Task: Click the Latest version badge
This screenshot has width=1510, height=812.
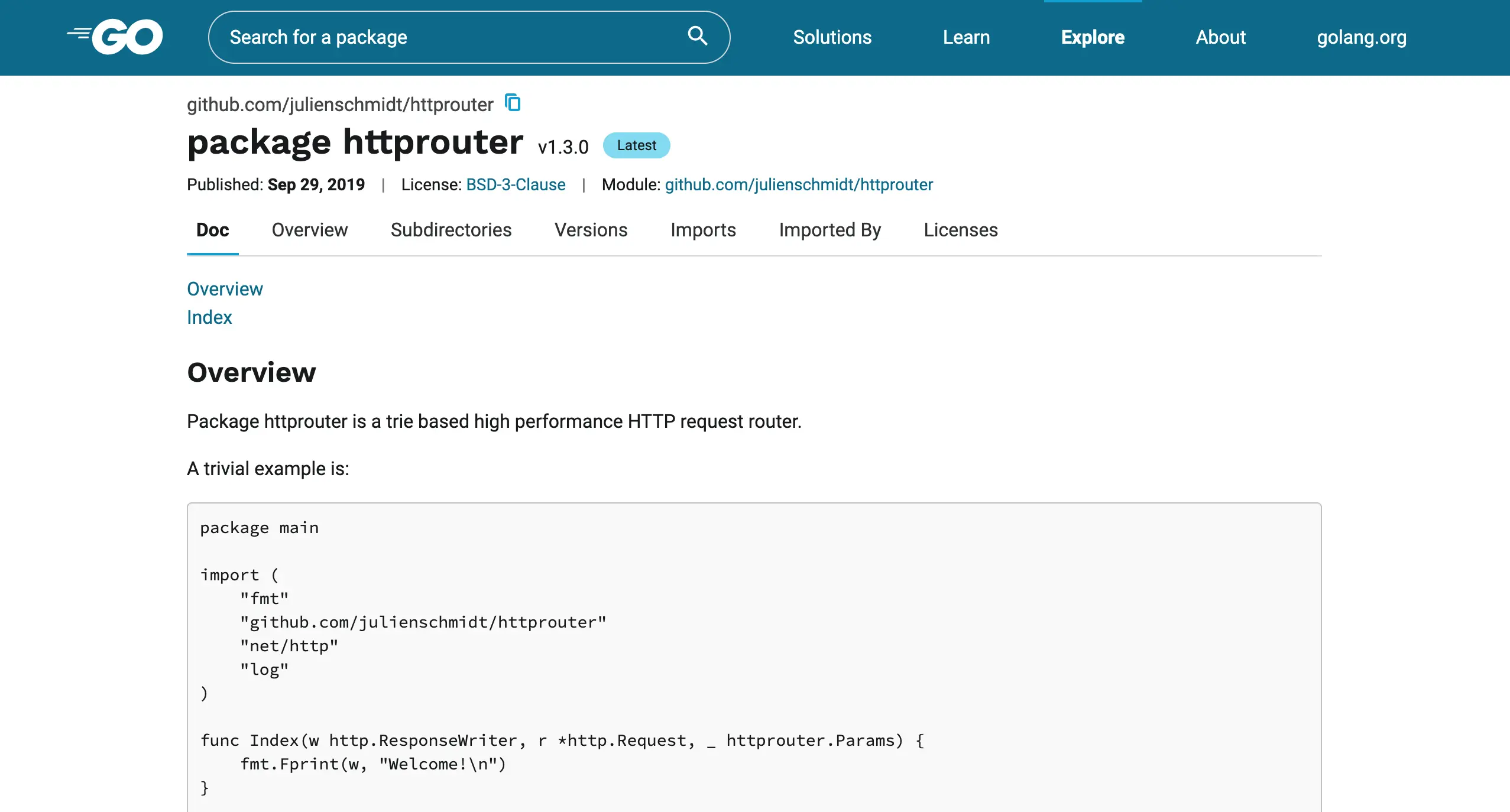Action: (636, 145)
